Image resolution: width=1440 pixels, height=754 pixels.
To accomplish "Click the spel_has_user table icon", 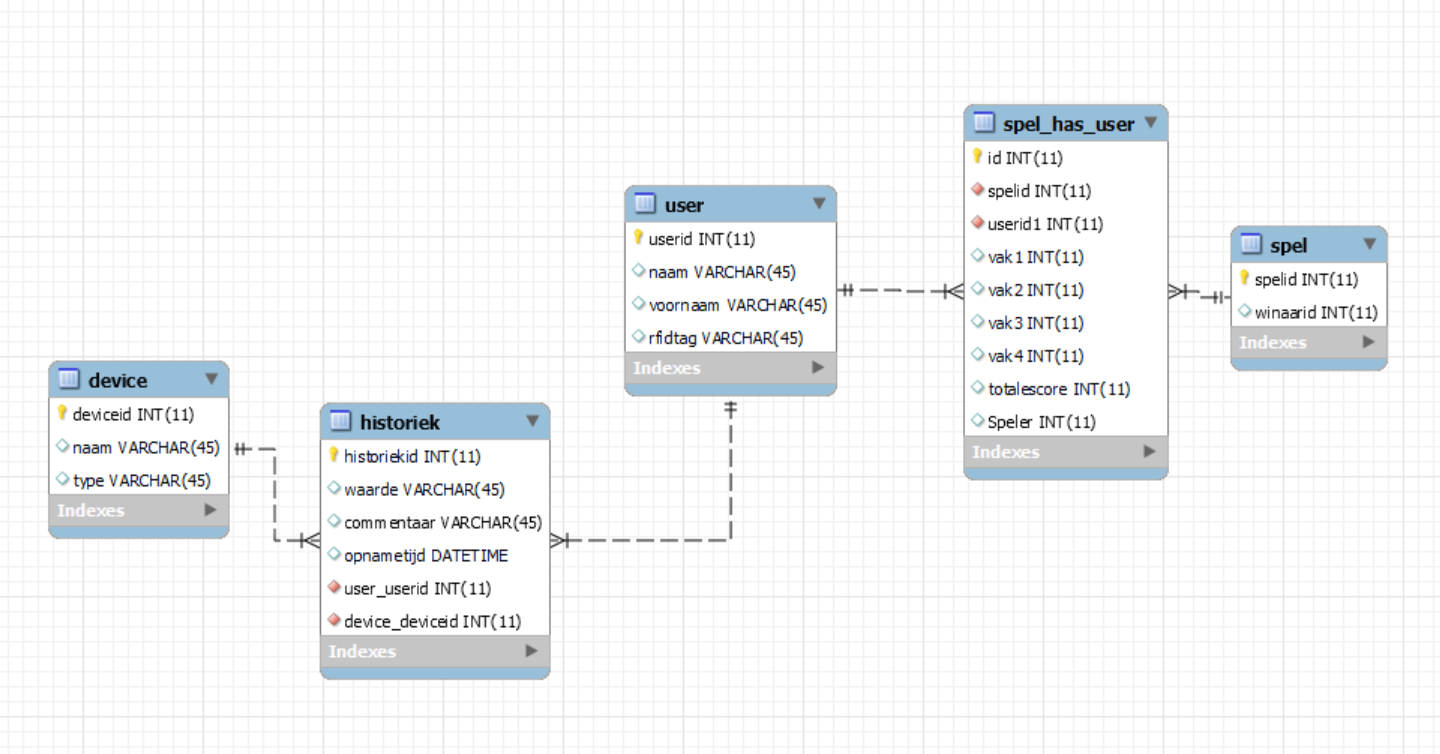I will pos(984,123).
